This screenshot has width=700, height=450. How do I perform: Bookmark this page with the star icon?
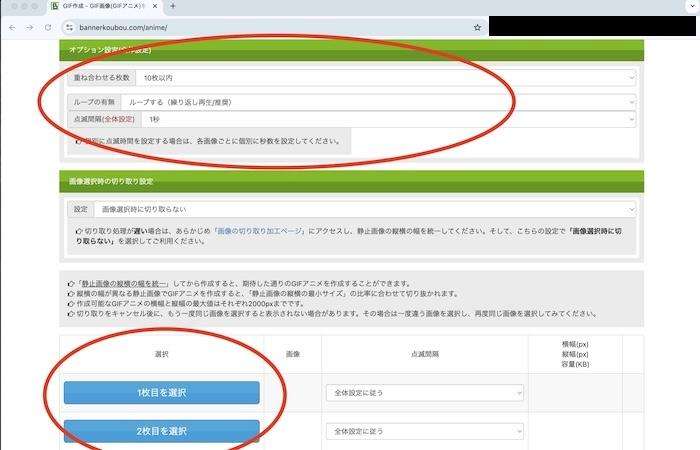pyautogui.click(x=477, y=28)
